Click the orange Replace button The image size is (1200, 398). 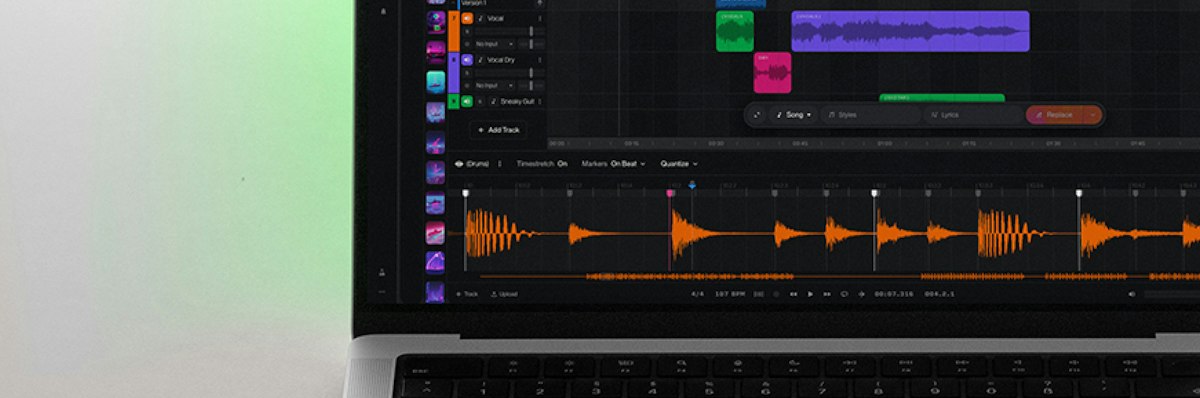point(1055,115)
